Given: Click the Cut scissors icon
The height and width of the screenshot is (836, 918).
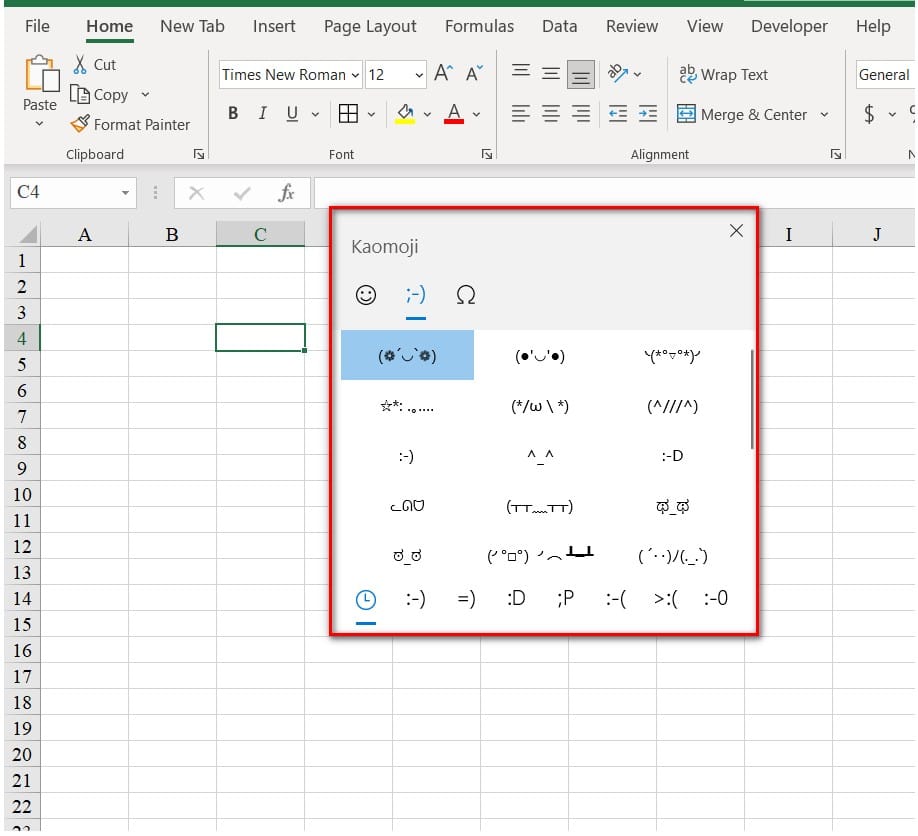Looking at the screenshot, I should point(80,64).
